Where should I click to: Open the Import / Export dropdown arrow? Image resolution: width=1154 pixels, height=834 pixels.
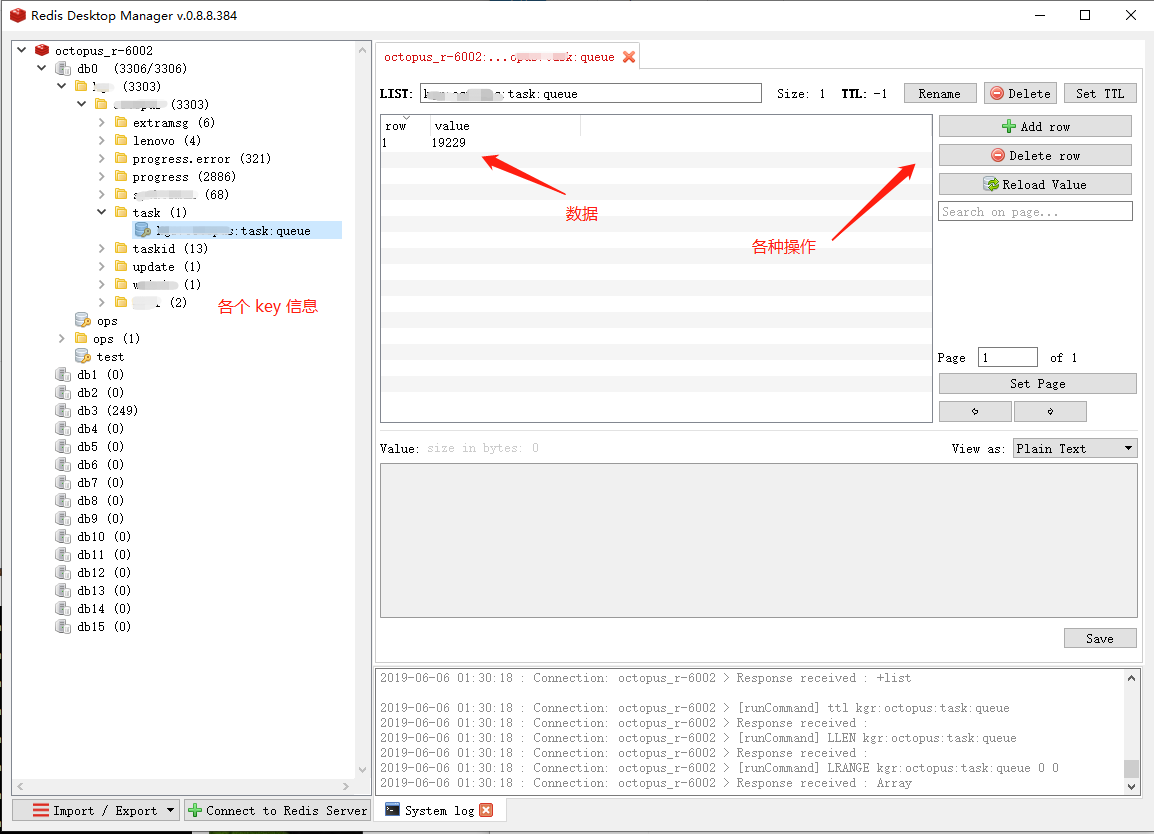click(x=171, y=810)
